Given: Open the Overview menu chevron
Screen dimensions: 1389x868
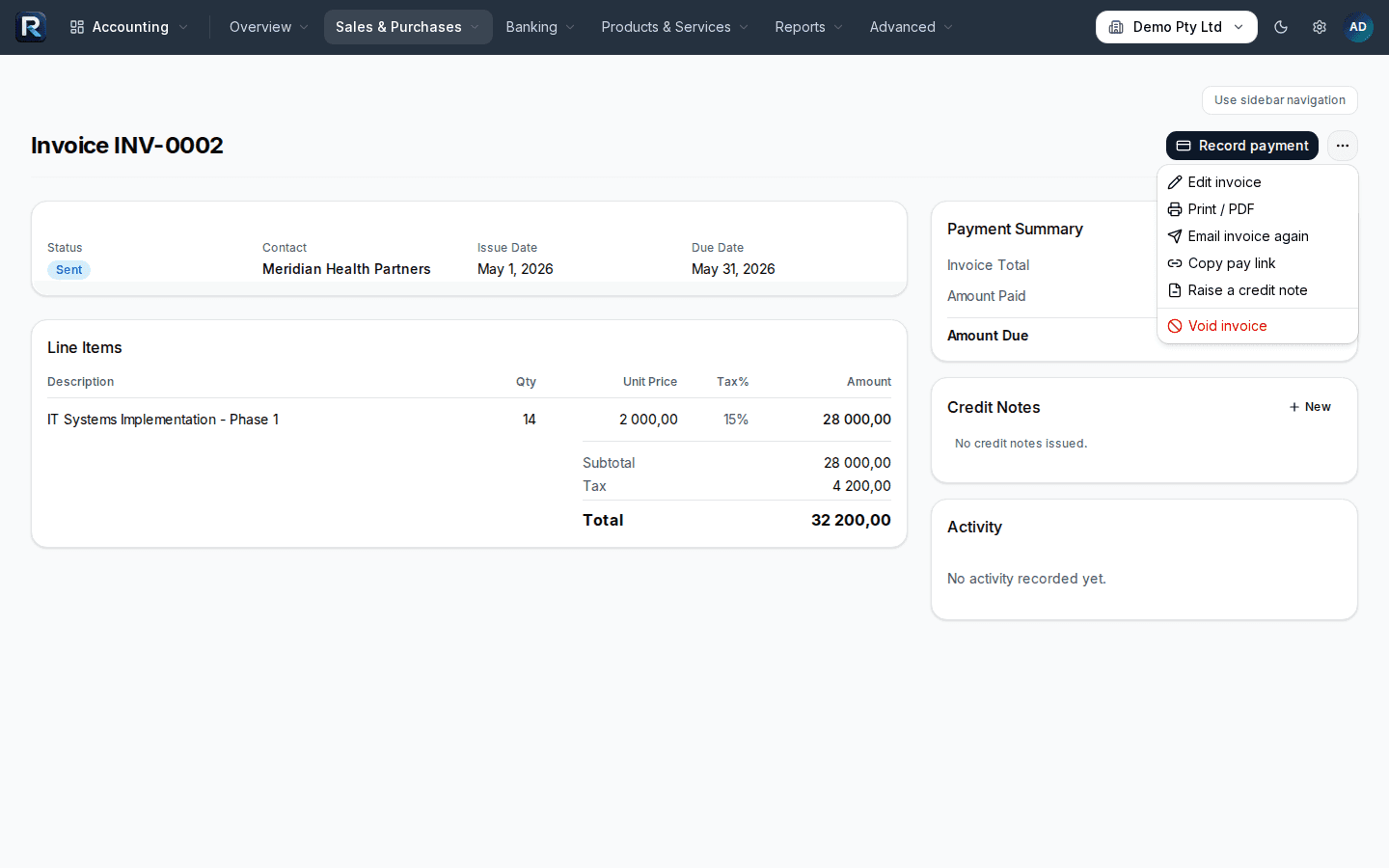Looking at the screenshot, I should [304, 27].
